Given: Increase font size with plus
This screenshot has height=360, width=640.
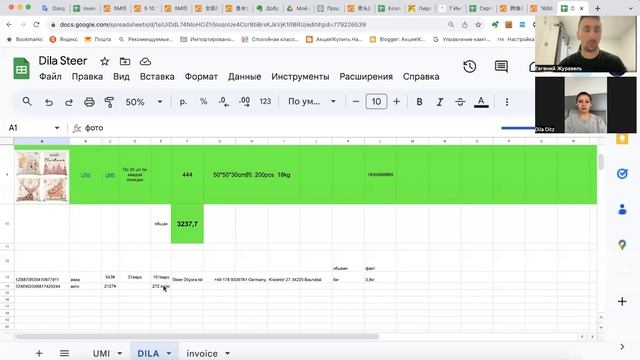Looking at the screenshot, I should pos(396,102).
